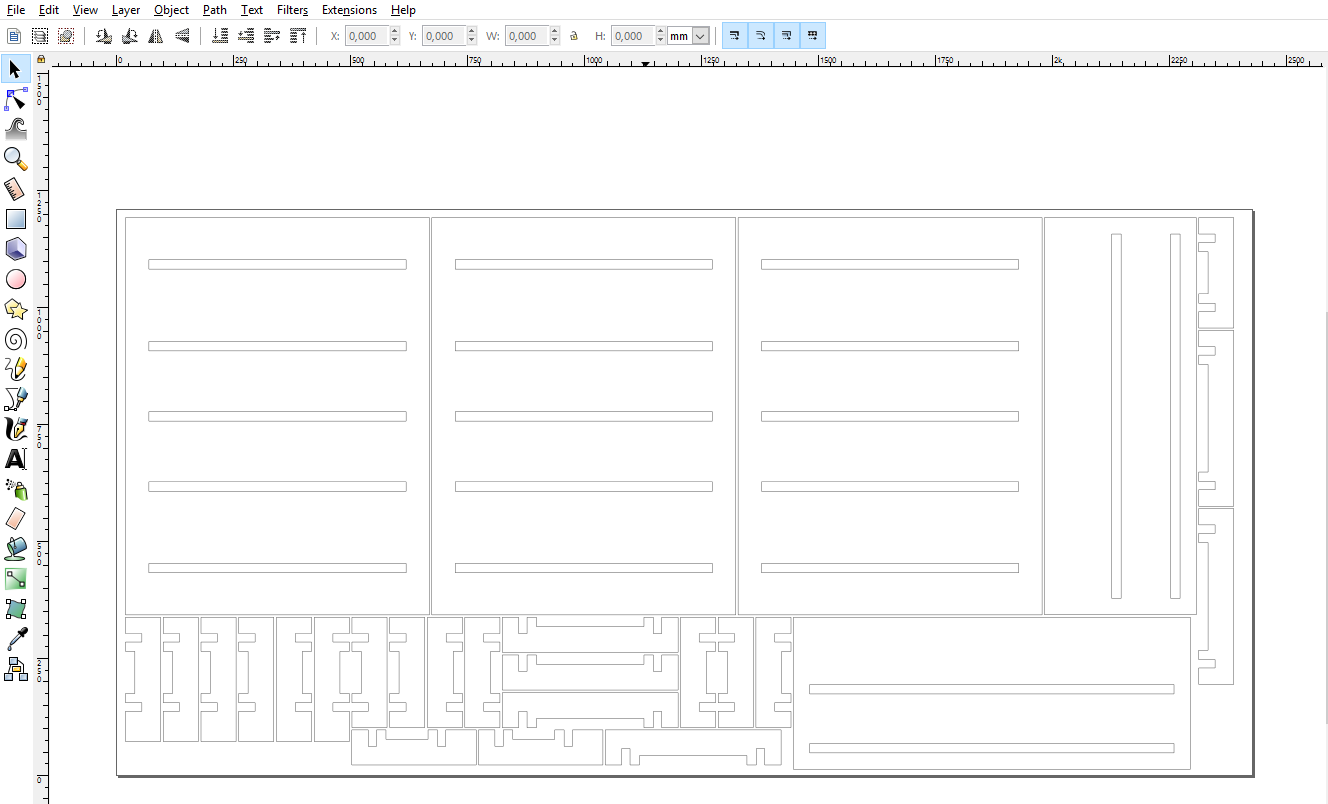
Task: Increase the W width value
Action: [x=555, y=31]
